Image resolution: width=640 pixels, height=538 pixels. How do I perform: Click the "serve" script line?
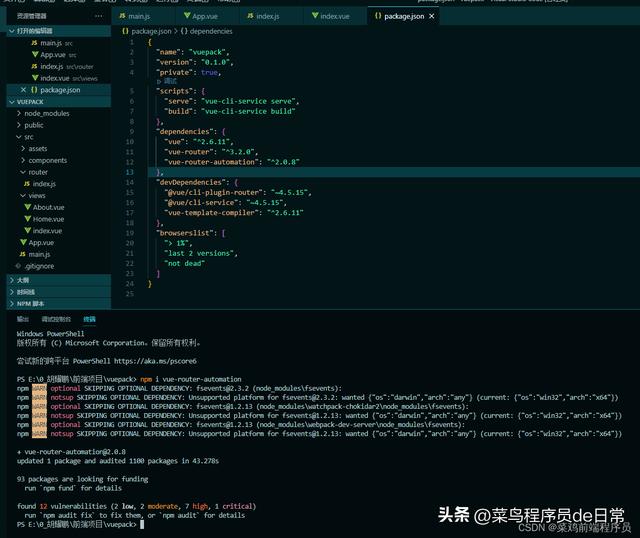click(231, 101)
